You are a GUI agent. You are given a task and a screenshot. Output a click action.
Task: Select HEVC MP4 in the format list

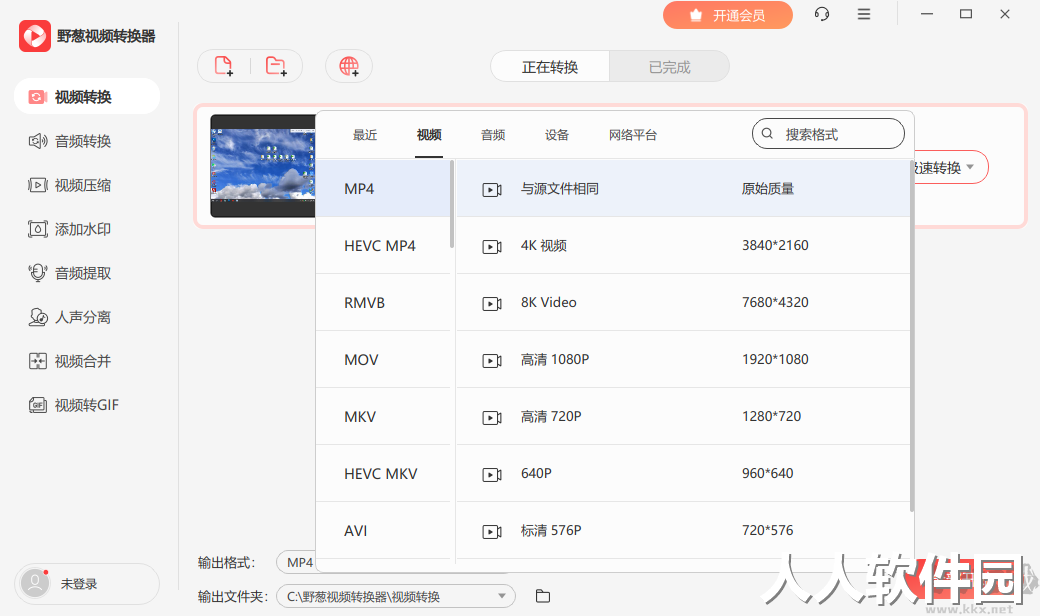click(383, 246)
